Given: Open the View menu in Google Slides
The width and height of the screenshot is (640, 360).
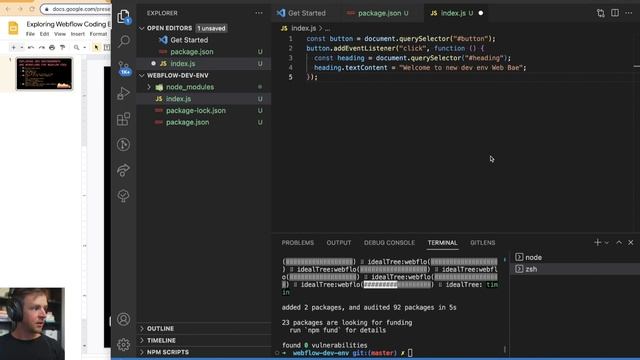Looking at the screenshot, I should [60, 34].
